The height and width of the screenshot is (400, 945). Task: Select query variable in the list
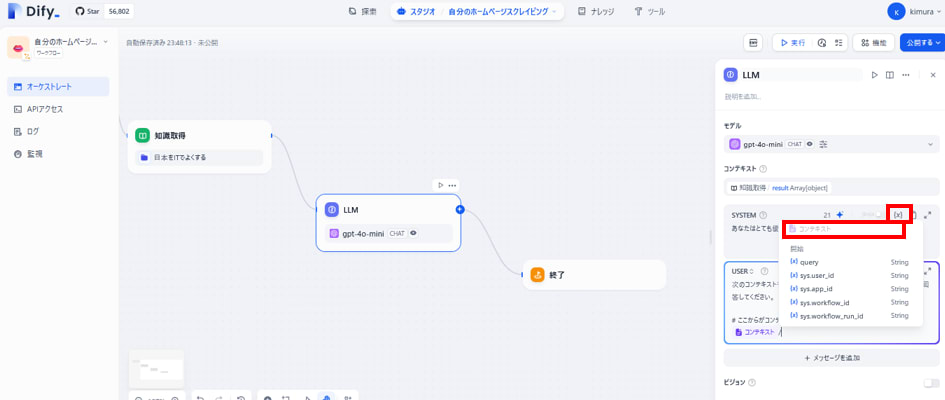(850, 262)
